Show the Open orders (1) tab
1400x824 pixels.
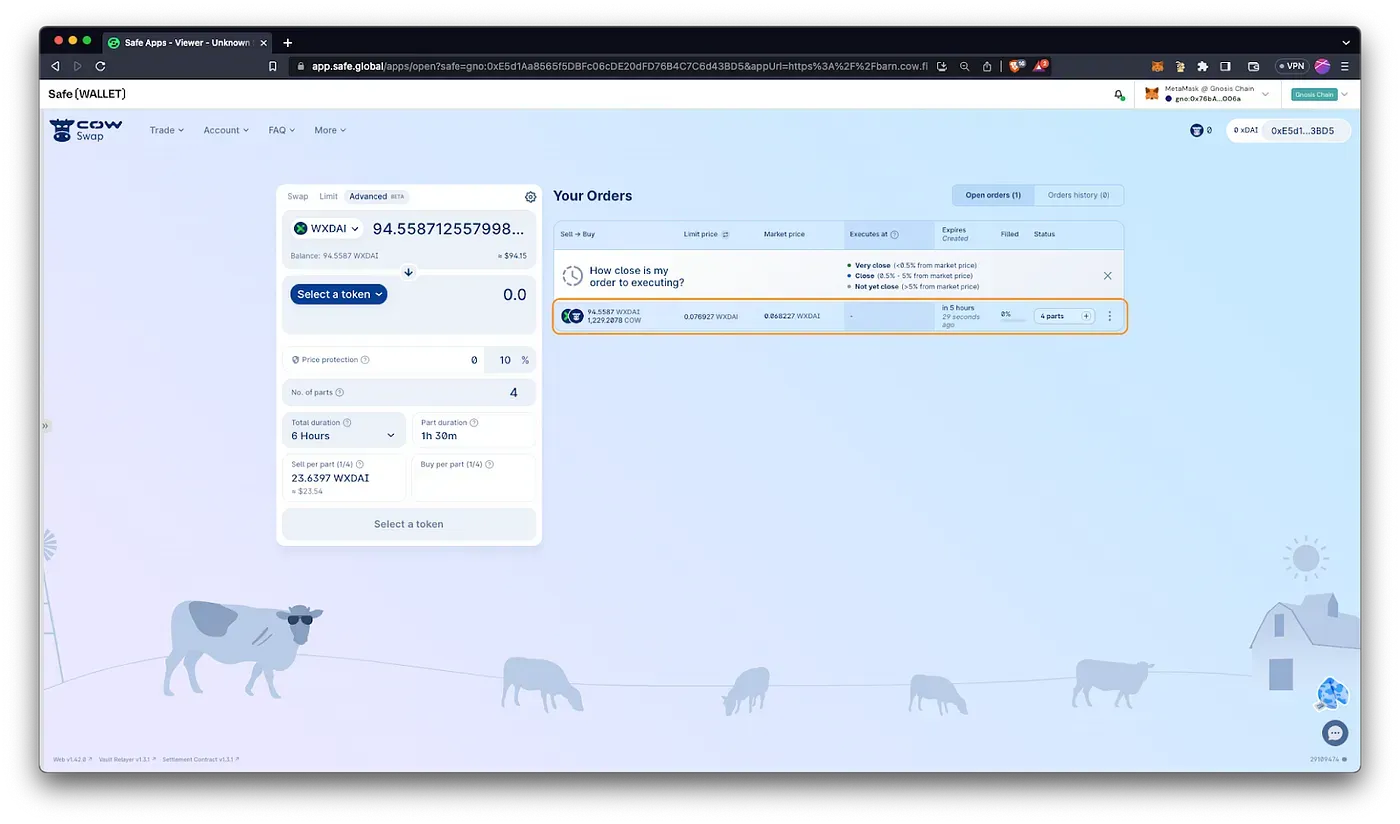[993, 195]
